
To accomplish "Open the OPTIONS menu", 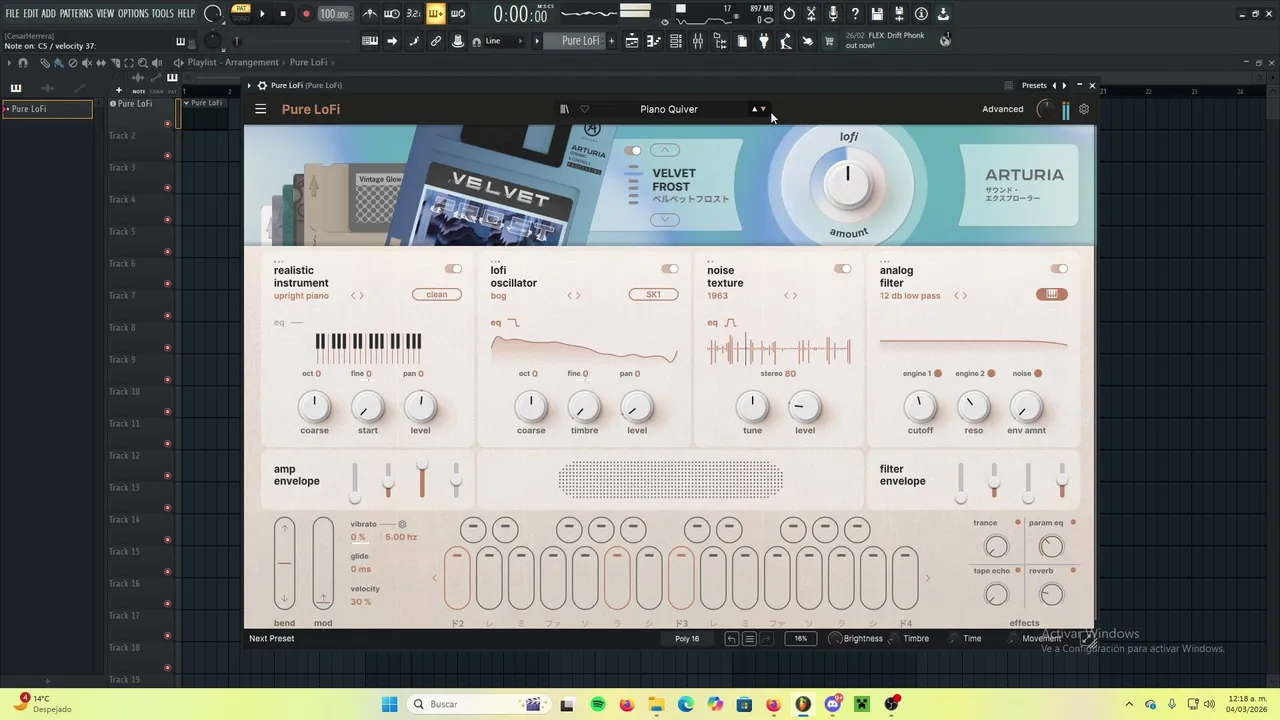I will pyautogui.click(x=133, y=14).
